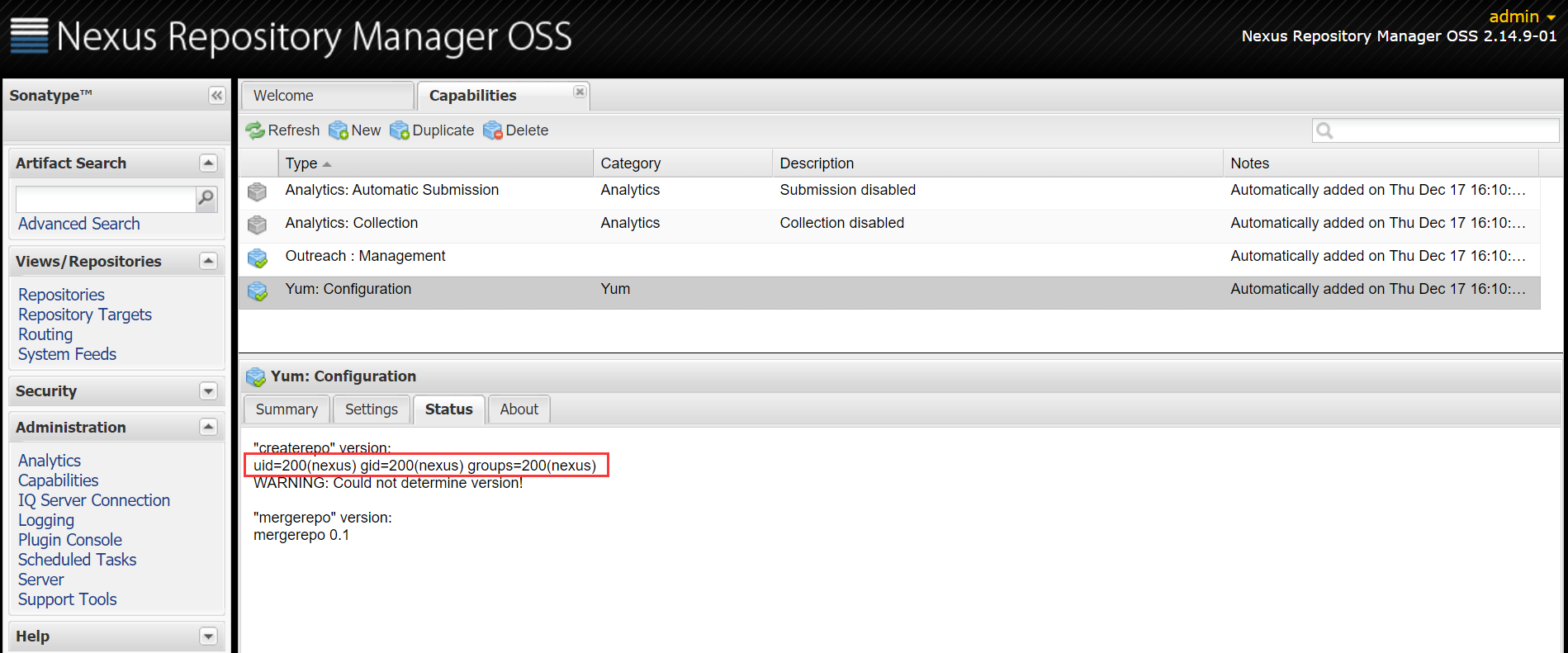This screenshot has width=1568, height=653.
Task: Click the Delete capability button
Action: pyautogui.click(x=516, y=130)
